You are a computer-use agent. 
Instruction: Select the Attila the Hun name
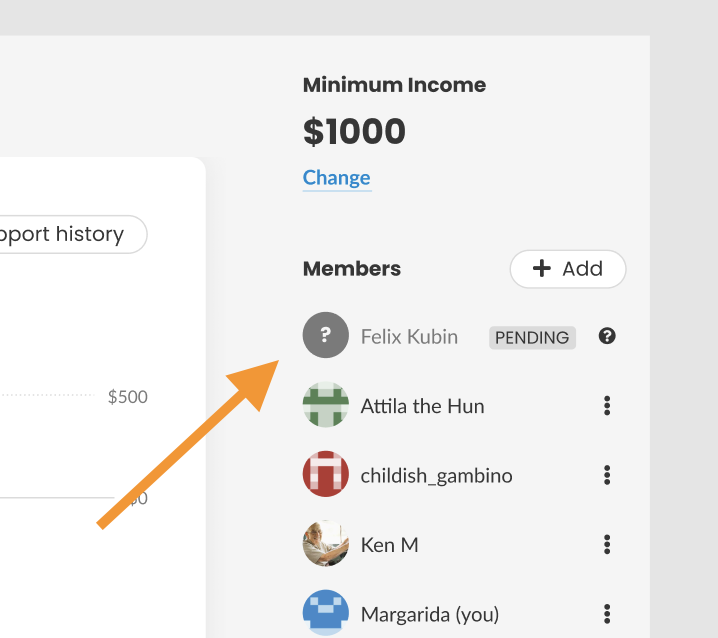coord(422,406)
